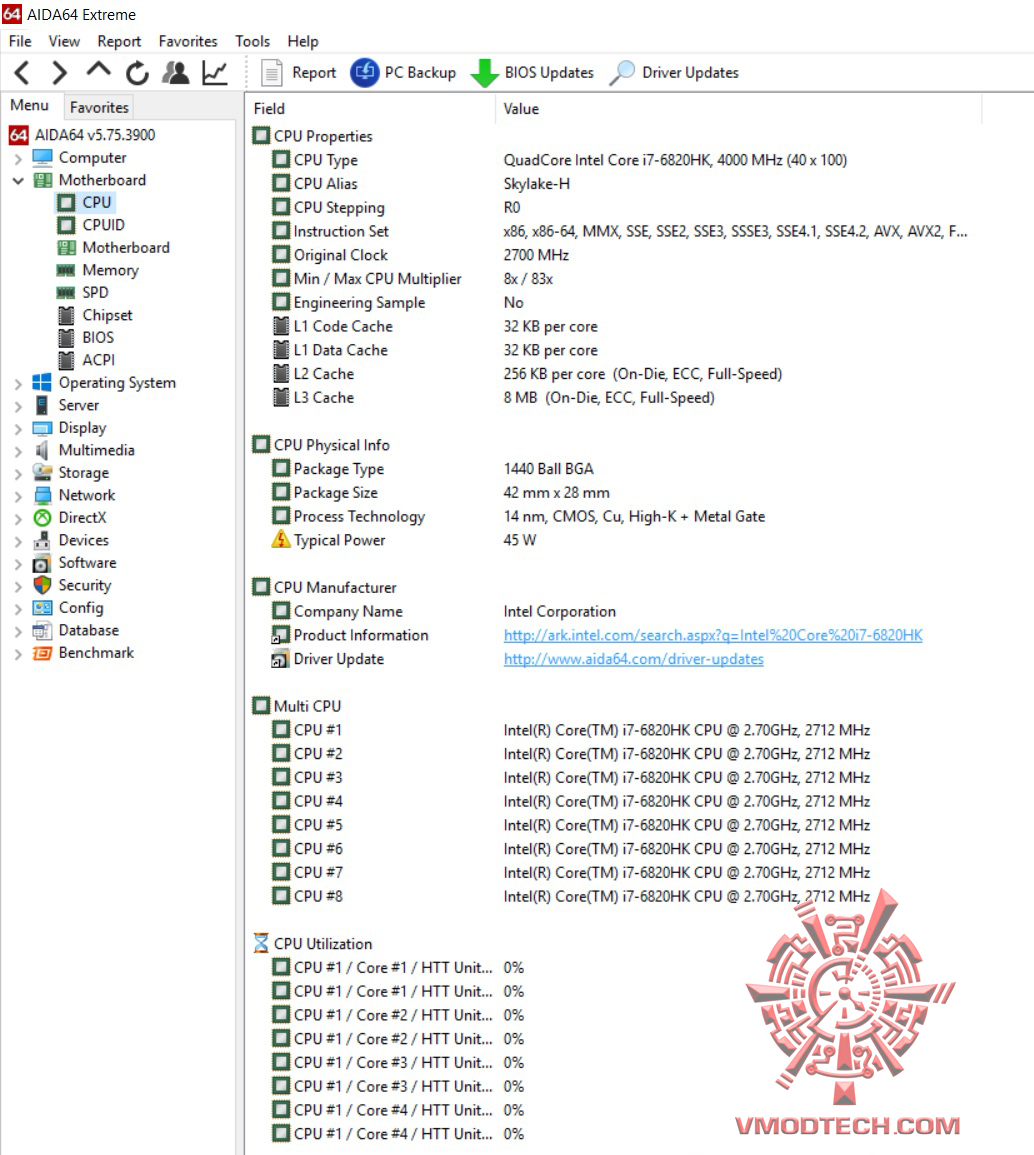Image resolution: width=1034 pixels, height=1155 pixels.
Task: Click the Driver Updates magnifier icon
Action: click(x=622, y=72)
